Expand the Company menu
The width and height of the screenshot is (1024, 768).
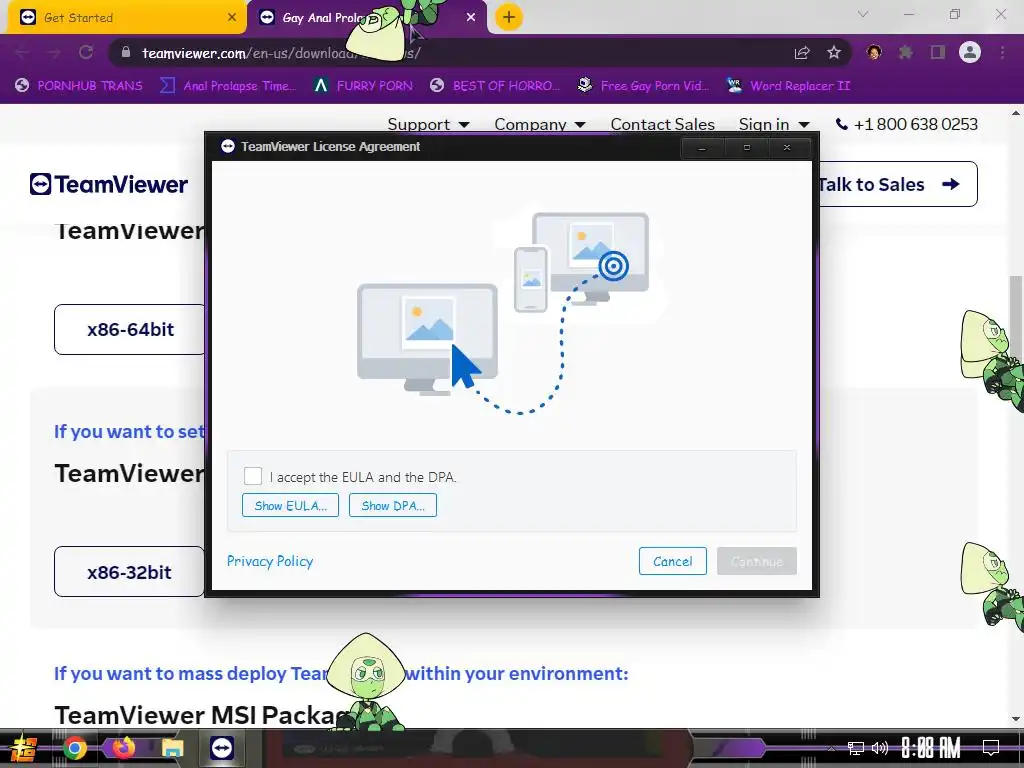(x=539, y=124)
